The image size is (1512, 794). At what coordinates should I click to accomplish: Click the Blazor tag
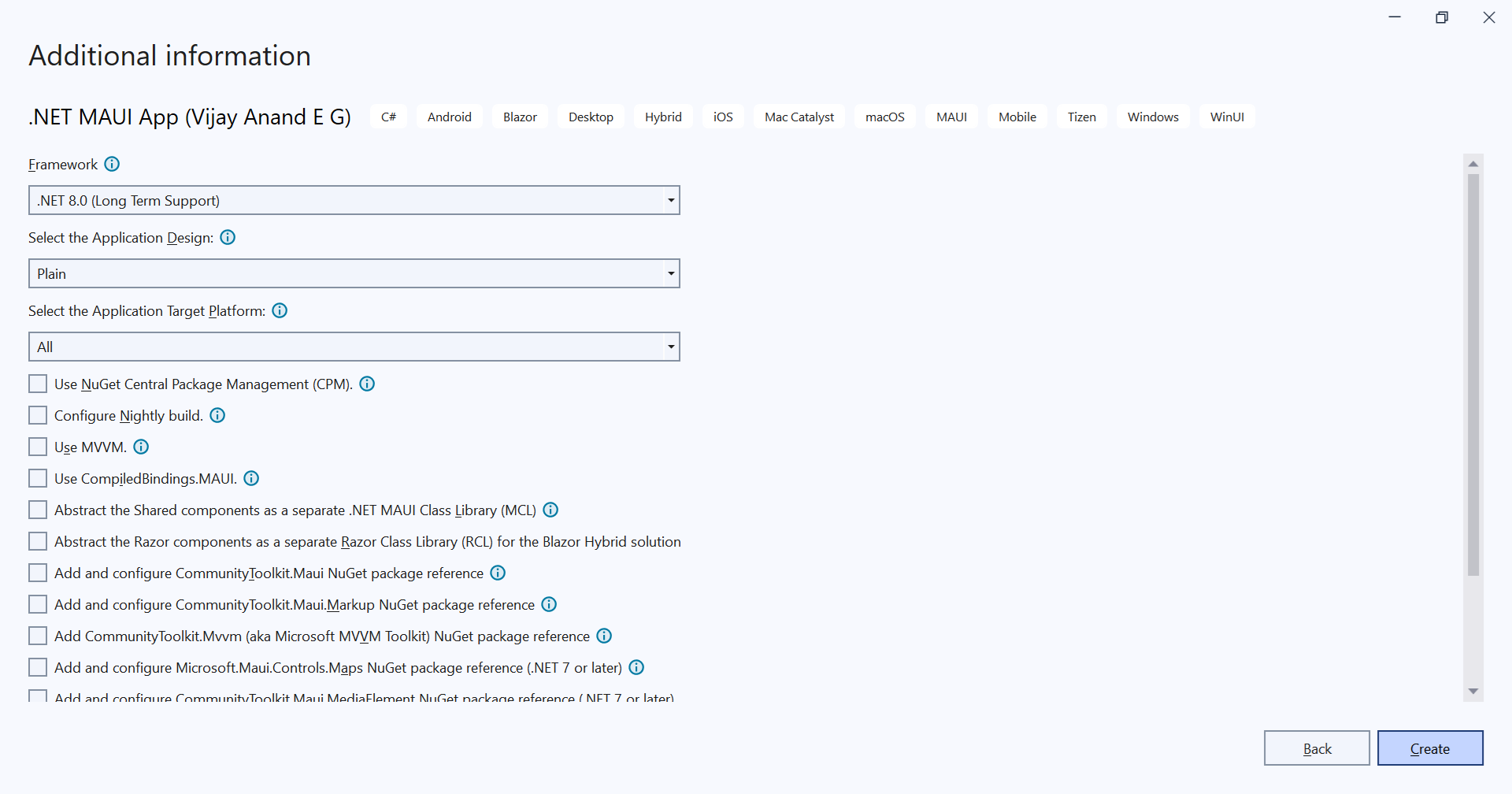520,117
